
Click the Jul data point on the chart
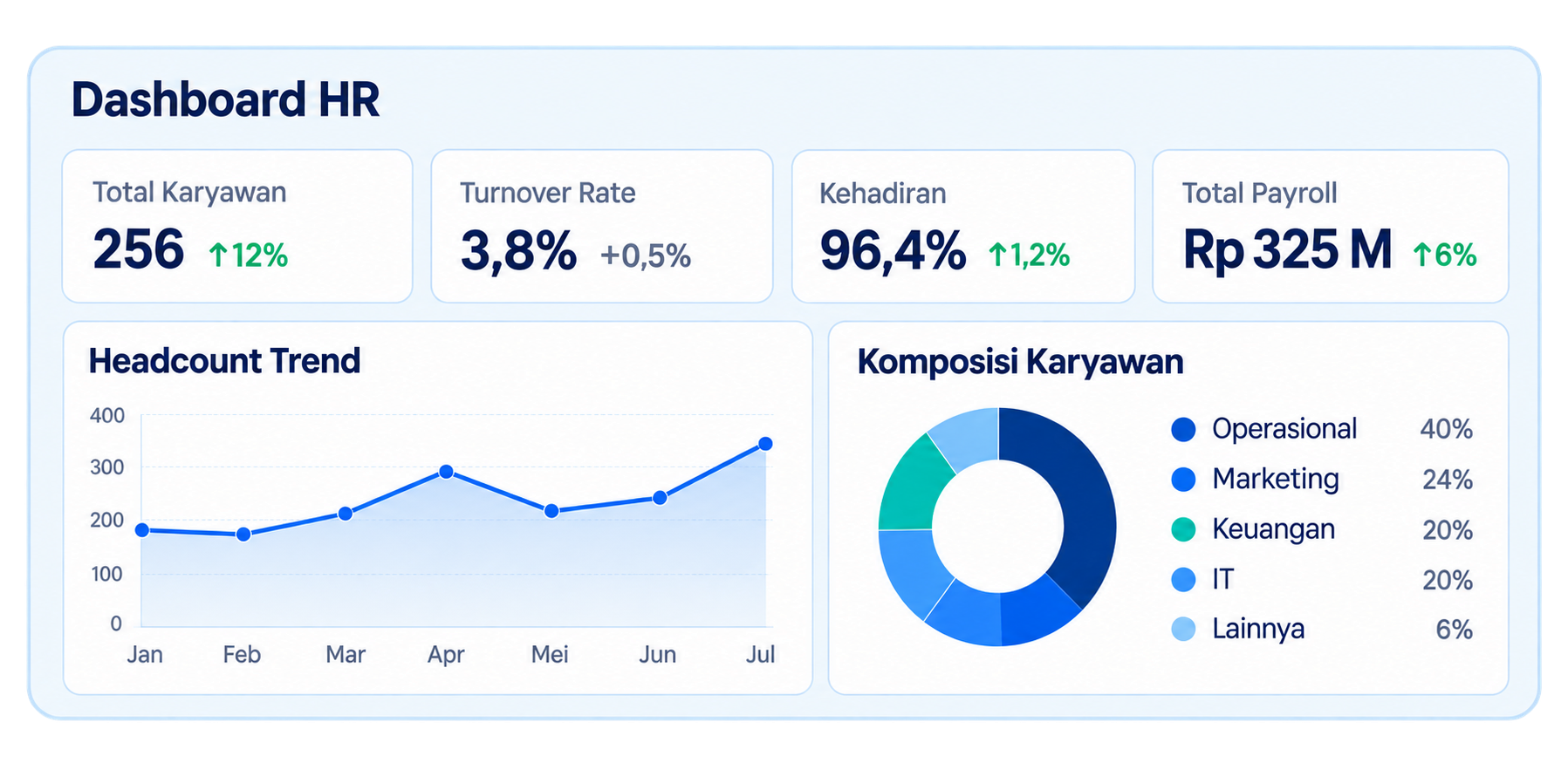(x=765, y=444)
